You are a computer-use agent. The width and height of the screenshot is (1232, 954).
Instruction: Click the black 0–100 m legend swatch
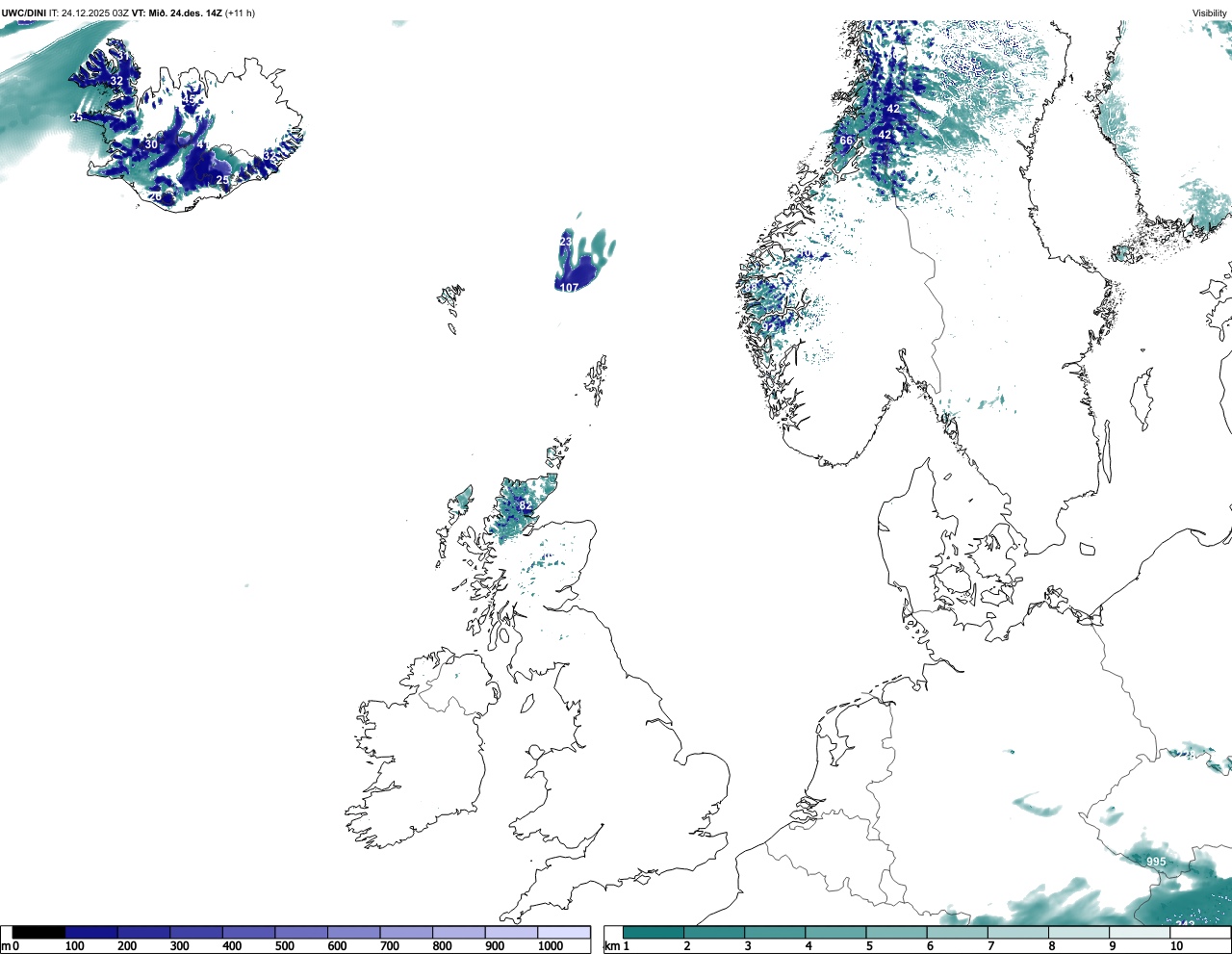pos(38,932)
